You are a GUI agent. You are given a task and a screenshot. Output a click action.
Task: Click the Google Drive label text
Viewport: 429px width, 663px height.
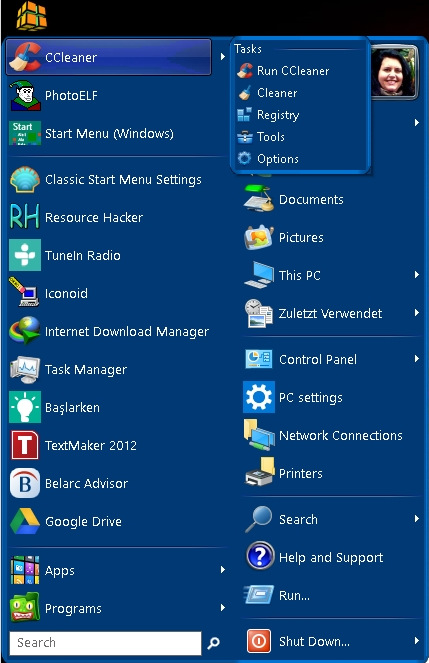(83, 522)
